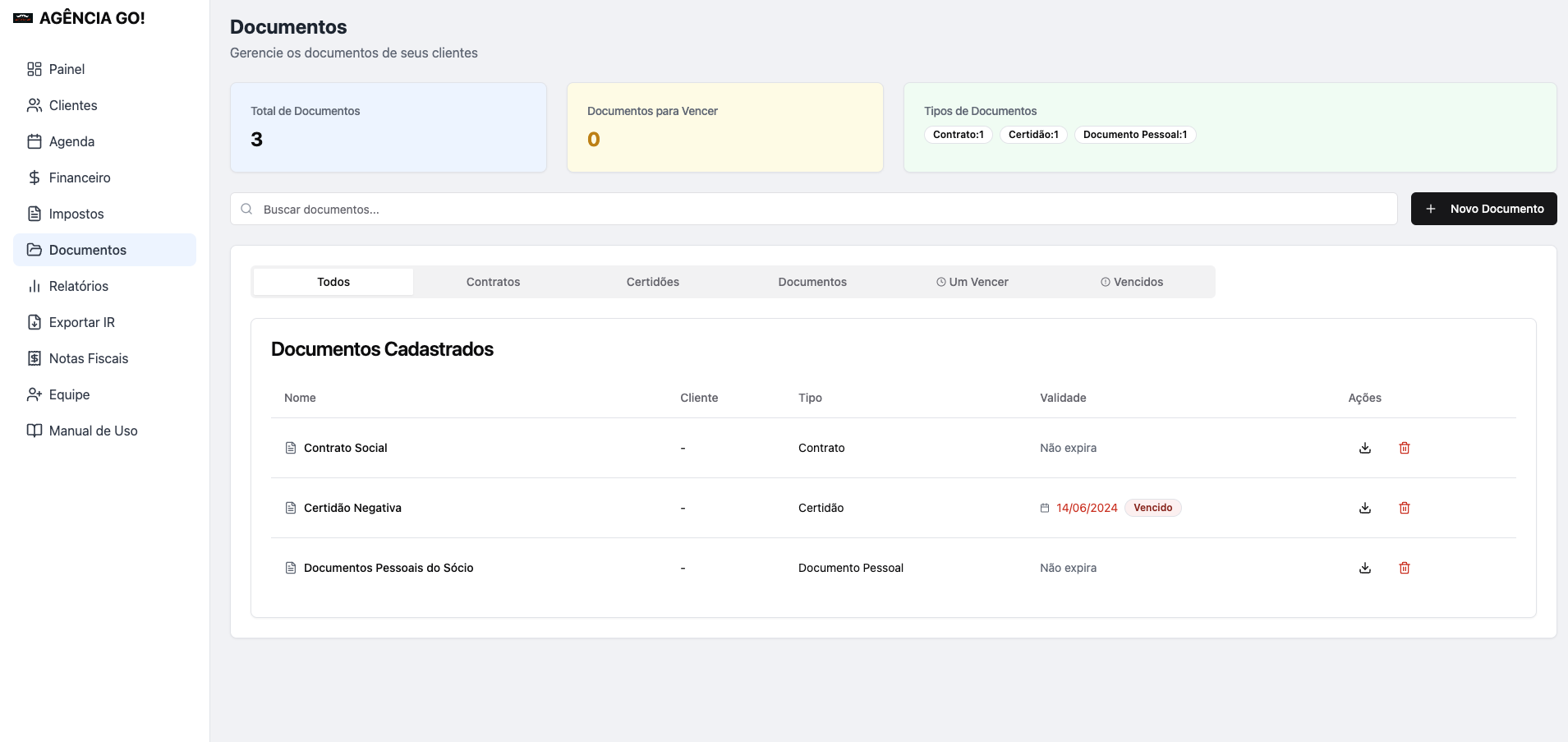Image resolution: width=1568 pixels, height=742 pixels.
Task: Open Painel in the sidebar
Action: 104,69
